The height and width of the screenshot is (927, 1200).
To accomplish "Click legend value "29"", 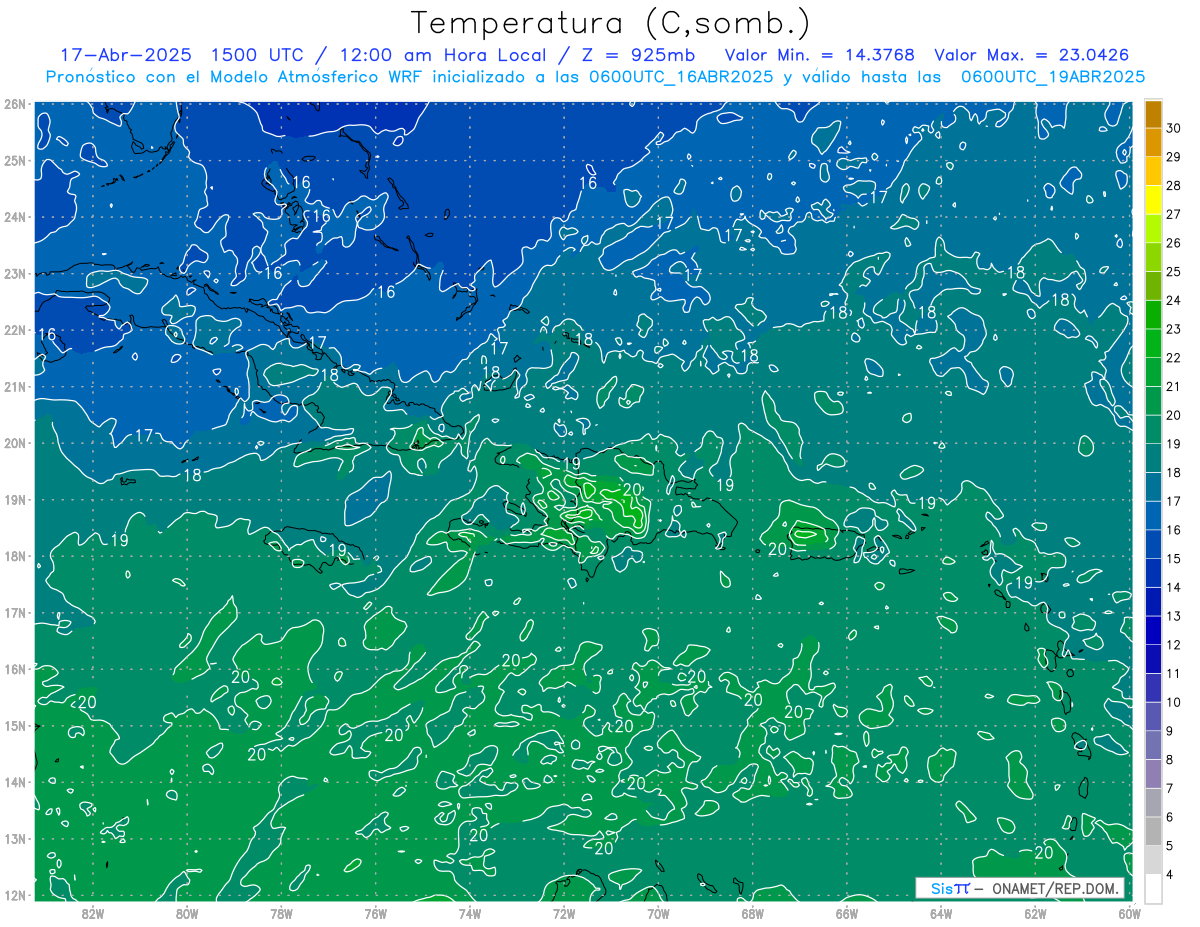I will coord(1174,157).
